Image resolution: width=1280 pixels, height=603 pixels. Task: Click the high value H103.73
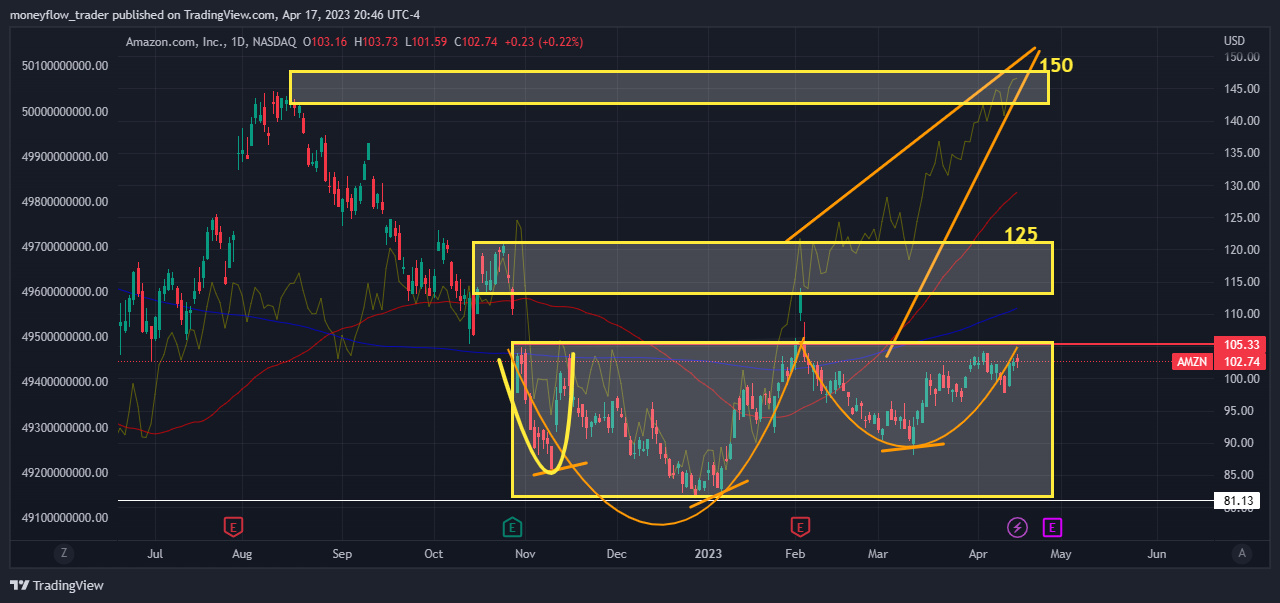(x=376, y=42)
